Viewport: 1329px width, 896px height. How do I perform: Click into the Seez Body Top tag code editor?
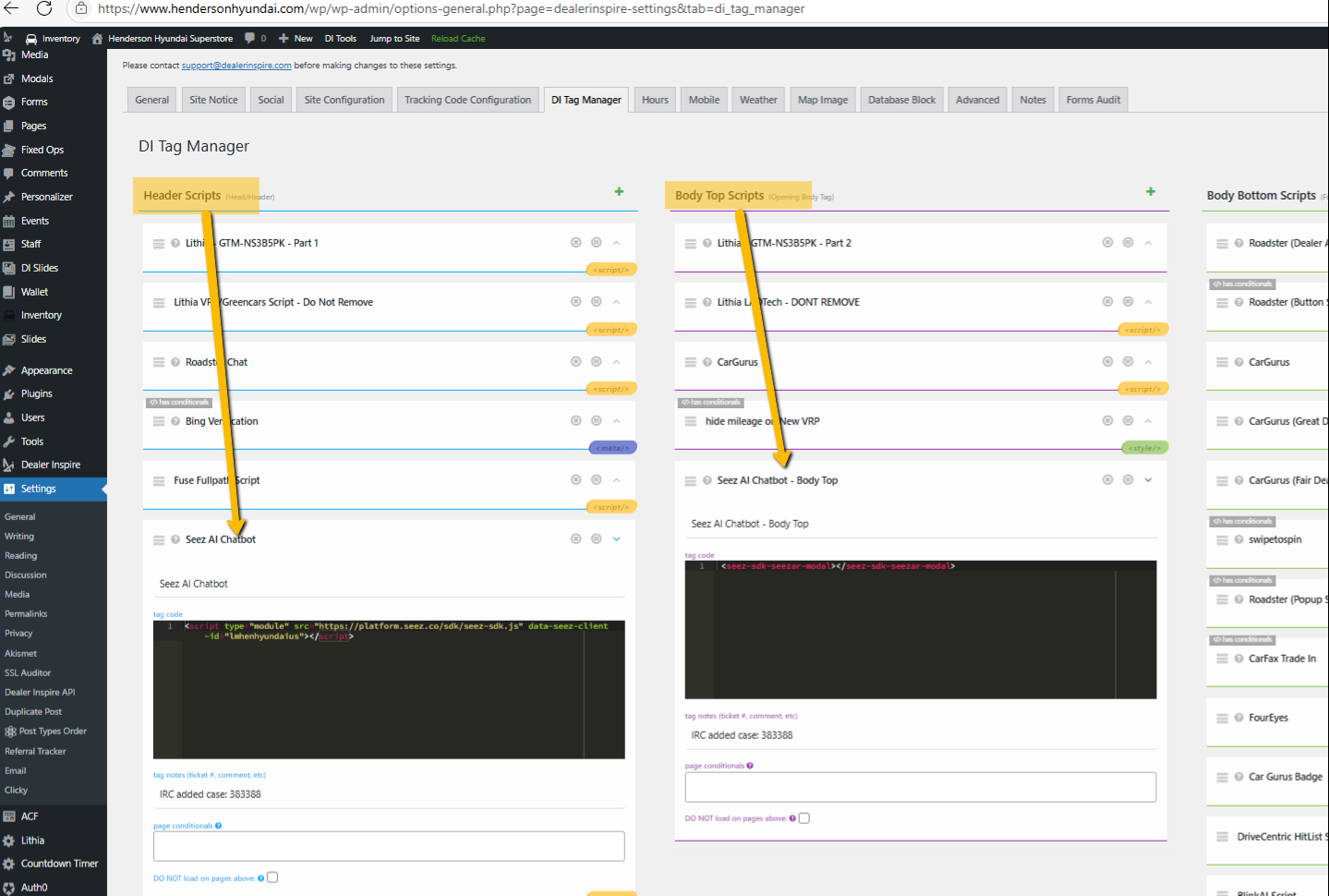coord(921,630)
